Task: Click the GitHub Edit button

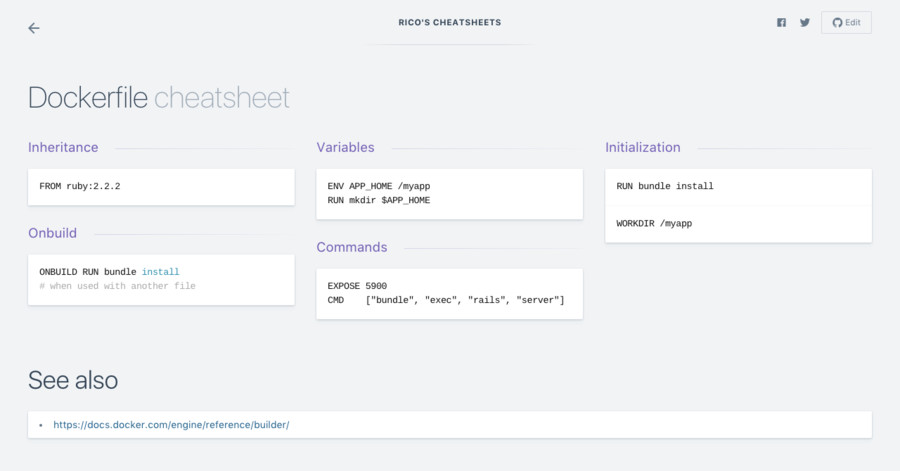Action: 846,22
